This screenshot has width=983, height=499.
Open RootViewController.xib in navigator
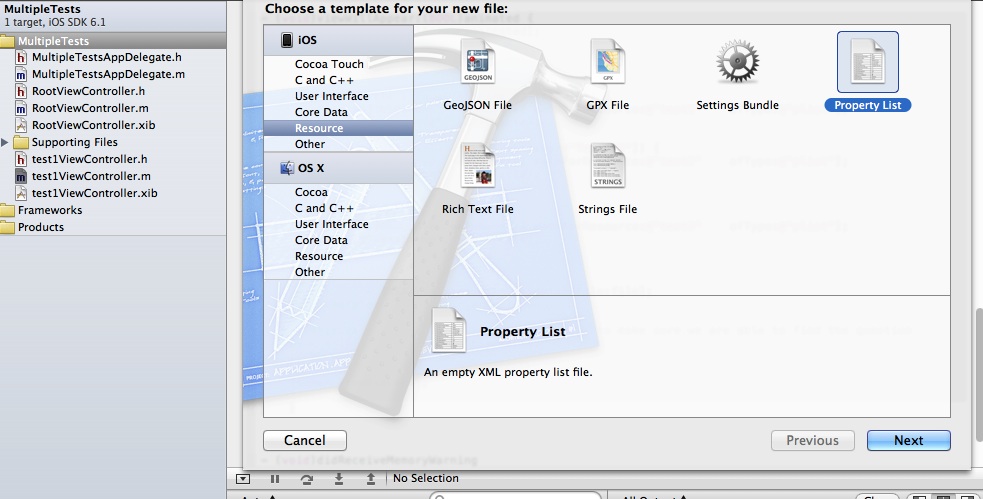93,125
